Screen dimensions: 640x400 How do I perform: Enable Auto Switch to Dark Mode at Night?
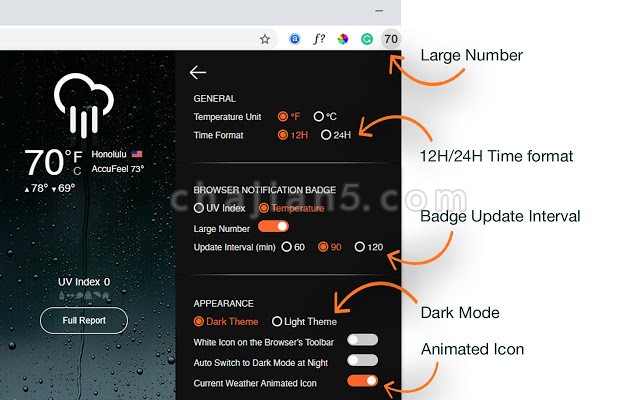(362, 360)
